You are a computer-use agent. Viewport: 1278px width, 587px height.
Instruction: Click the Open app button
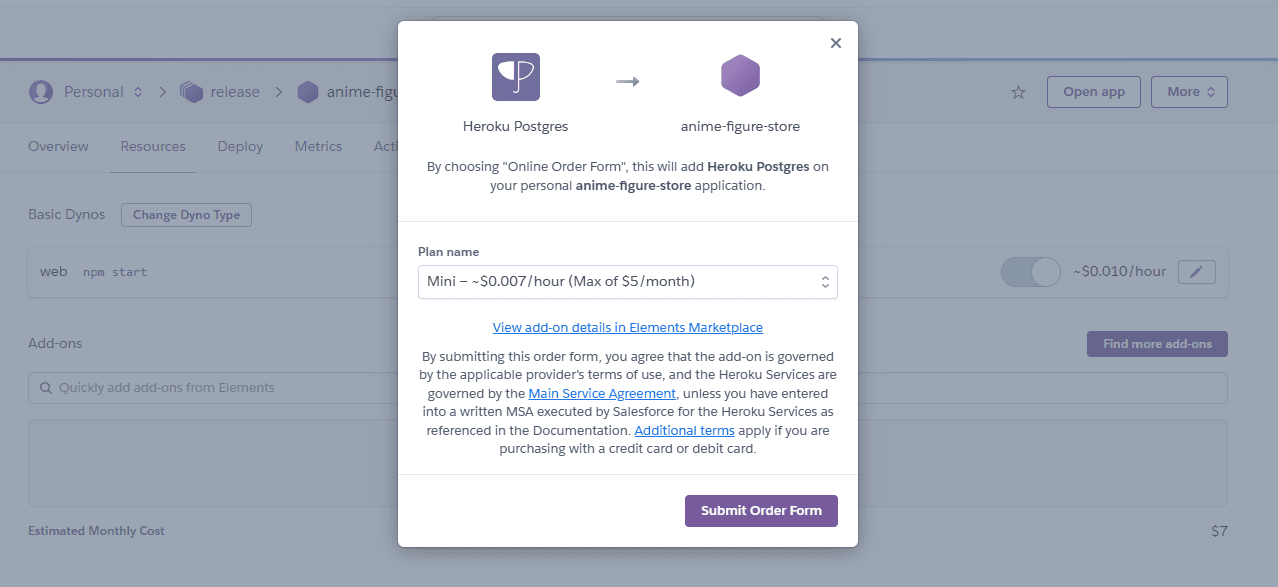[x=1094, y=92]
